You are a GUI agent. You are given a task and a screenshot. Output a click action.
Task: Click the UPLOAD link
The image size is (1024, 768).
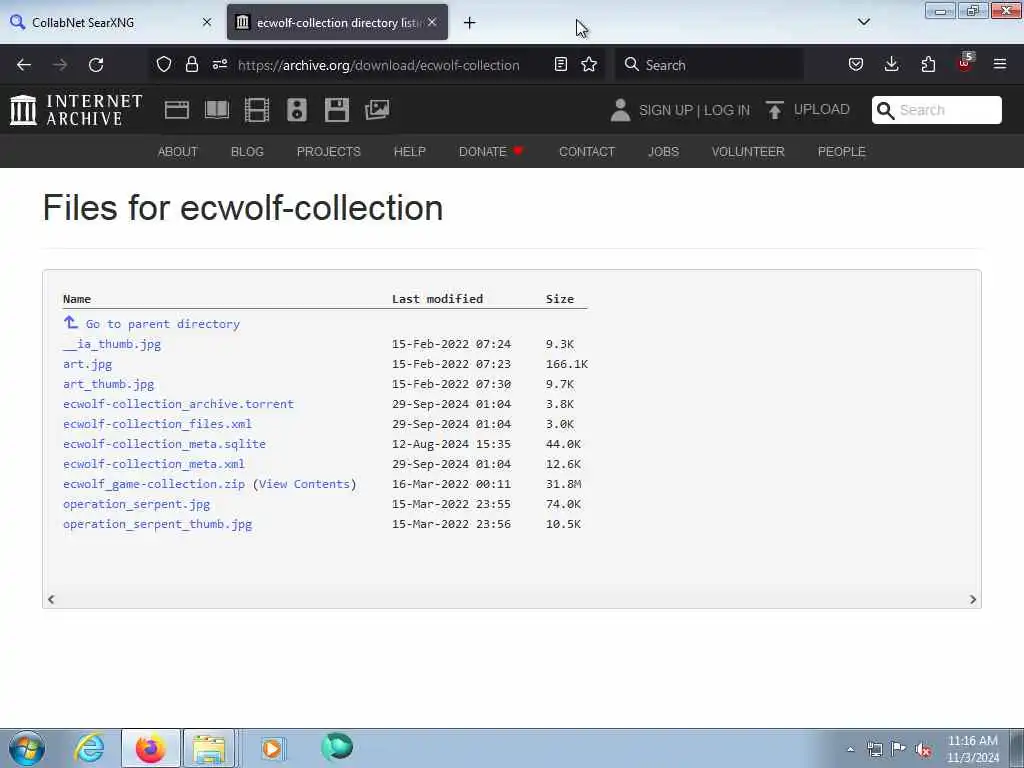(x=822, y=110)
